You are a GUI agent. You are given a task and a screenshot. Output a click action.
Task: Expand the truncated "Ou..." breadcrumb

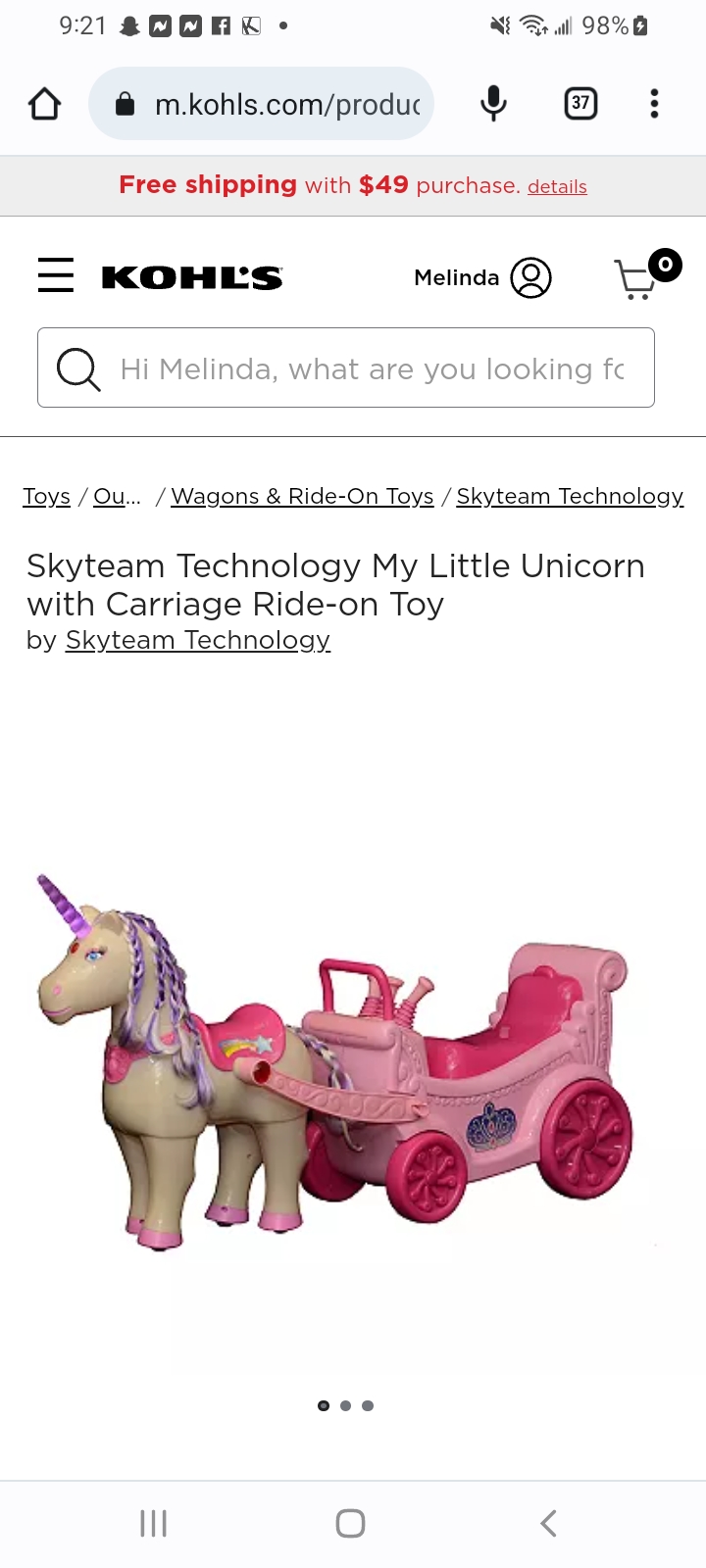(x=117, y=497)
